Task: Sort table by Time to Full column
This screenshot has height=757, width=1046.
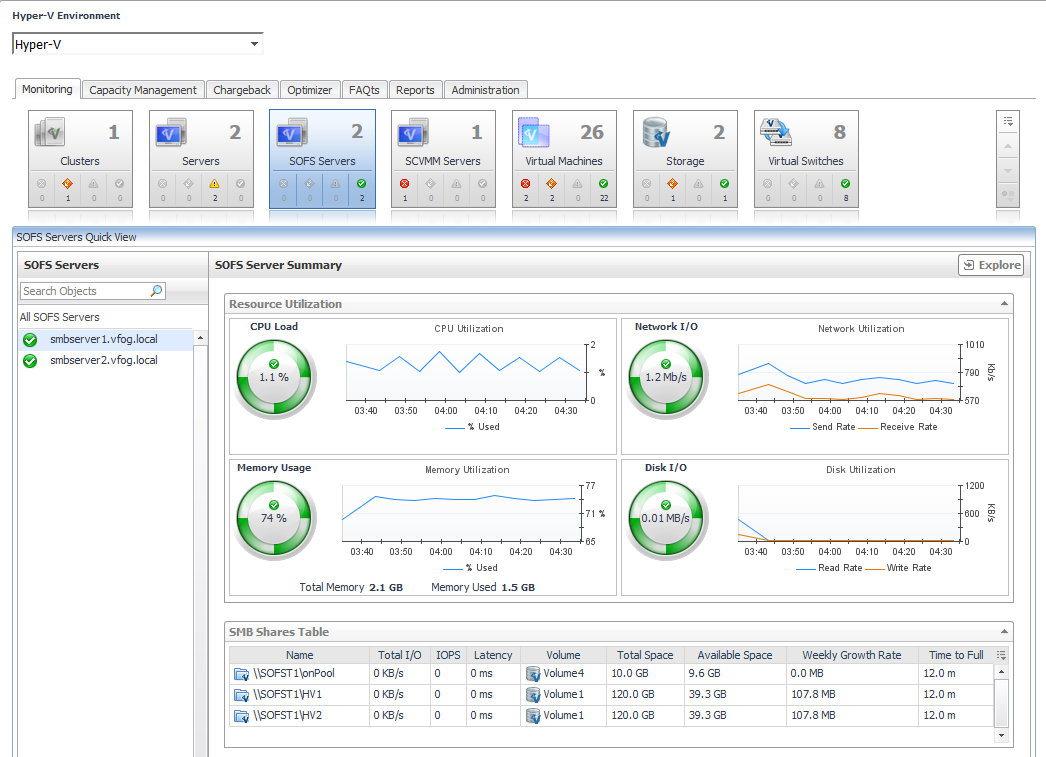Action: 956,655
